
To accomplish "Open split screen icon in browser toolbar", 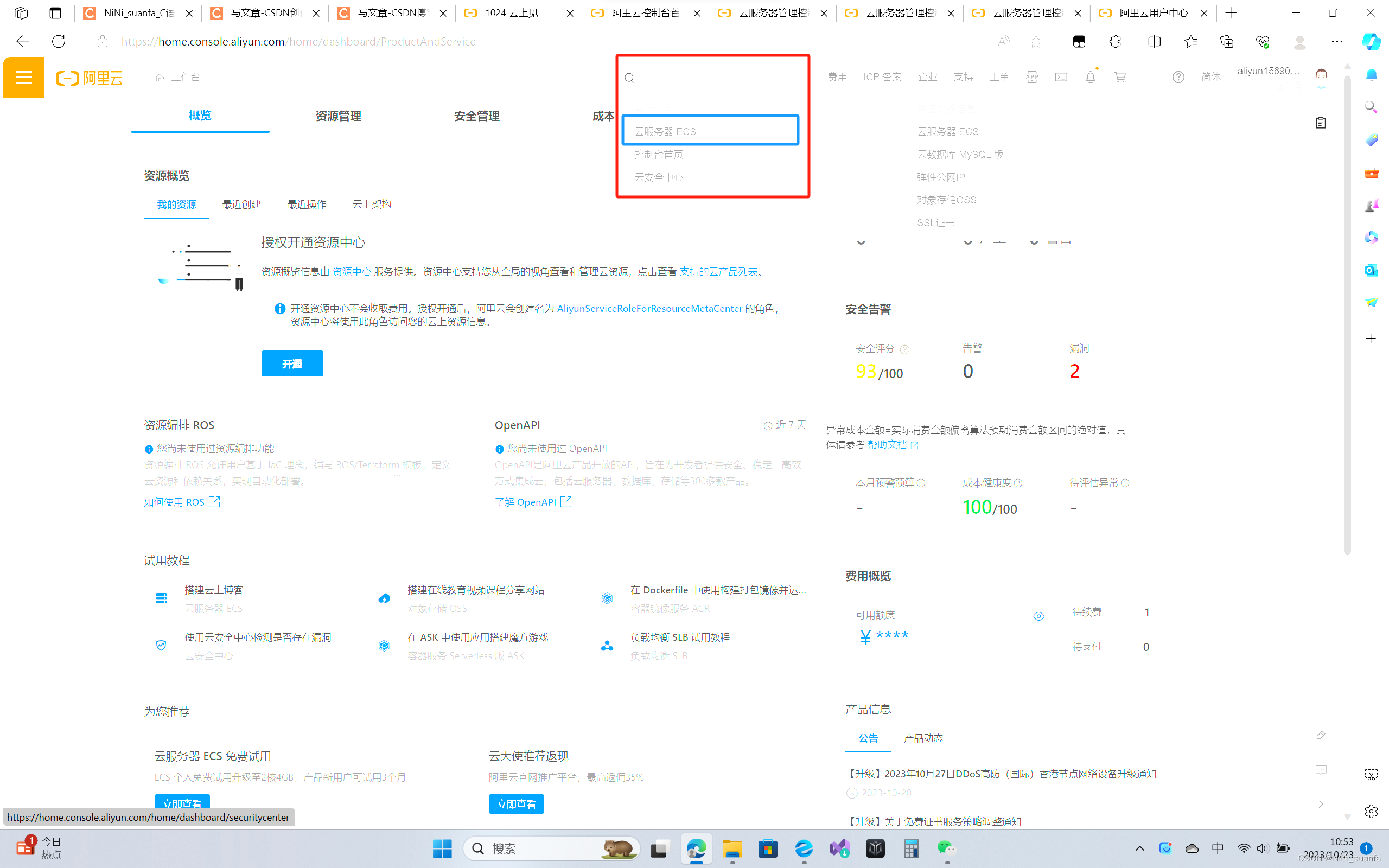I will [x=1154, y=41].
